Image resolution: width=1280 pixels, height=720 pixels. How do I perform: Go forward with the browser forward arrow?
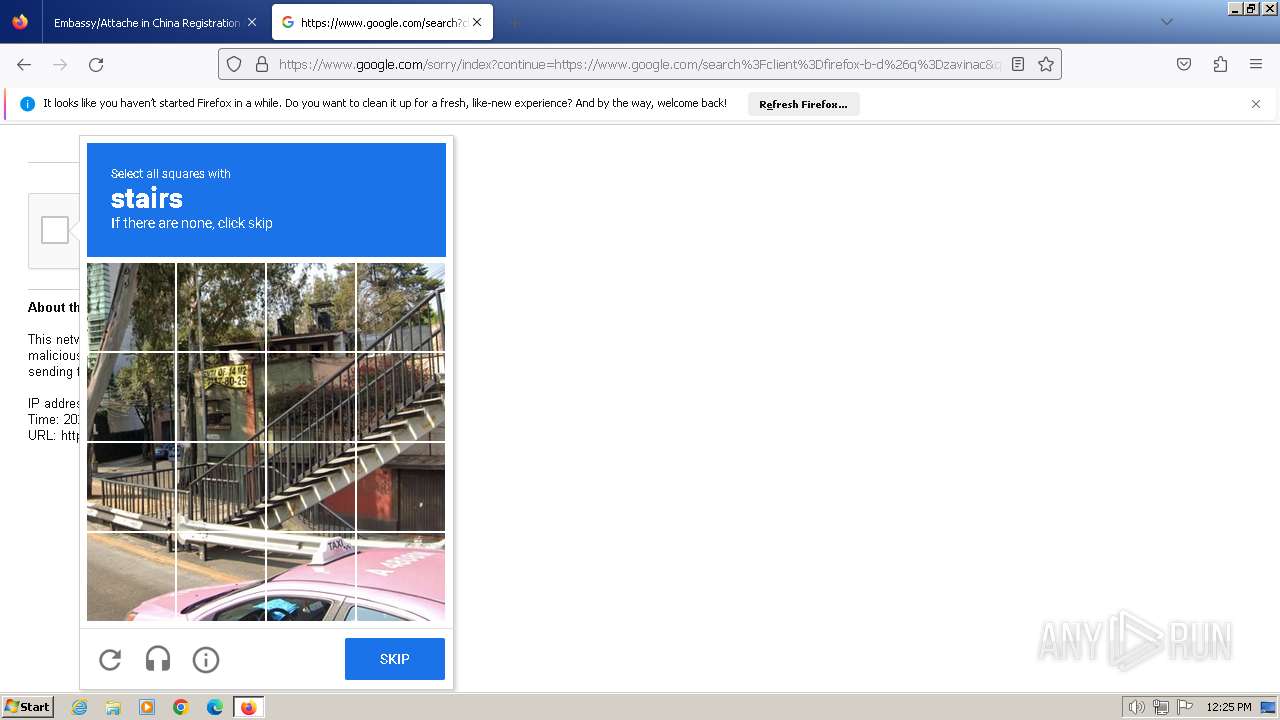60,64
